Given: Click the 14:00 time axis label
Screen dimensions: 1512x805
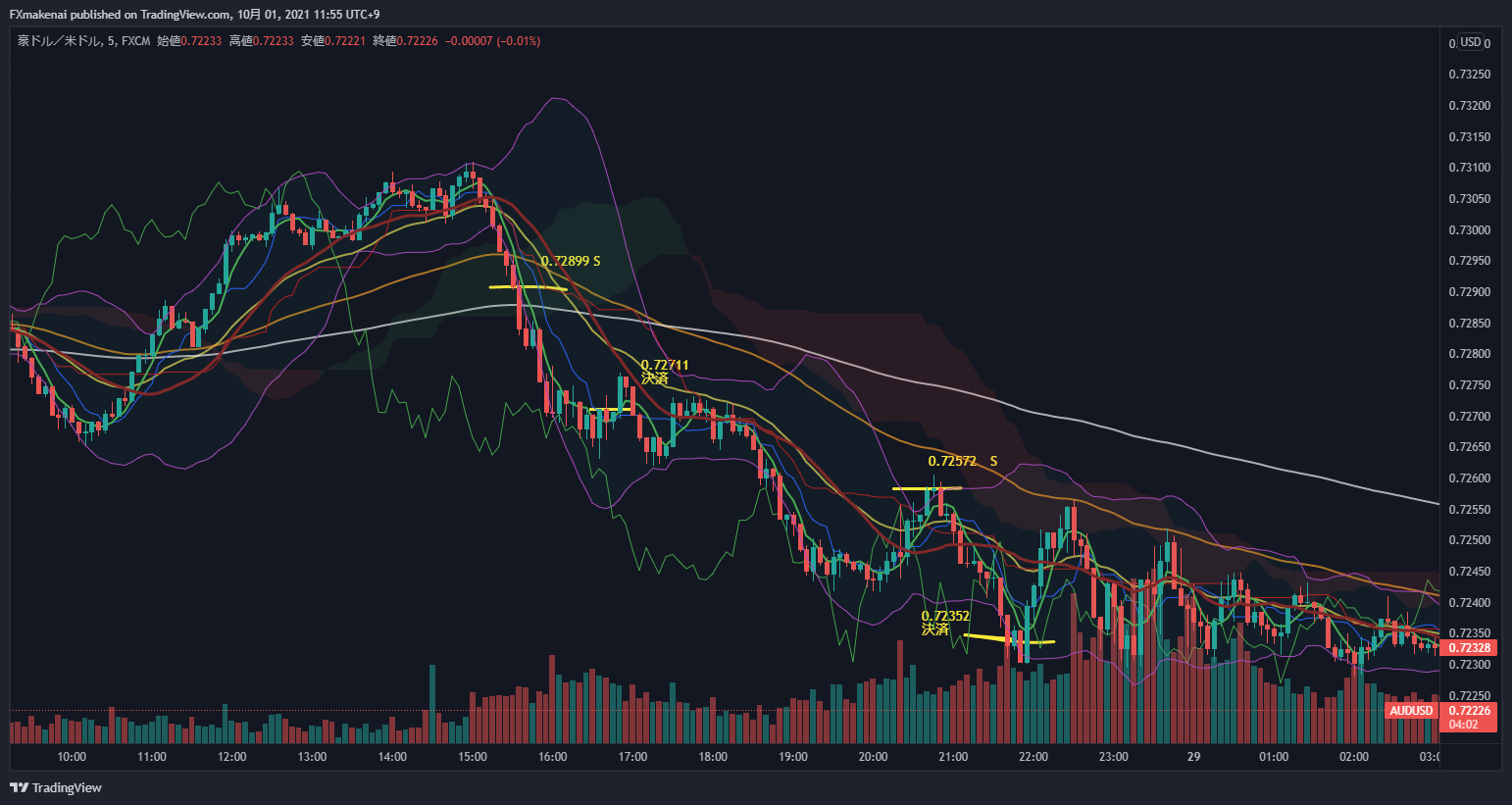Looking at the screenshot, I should [392, 757].
